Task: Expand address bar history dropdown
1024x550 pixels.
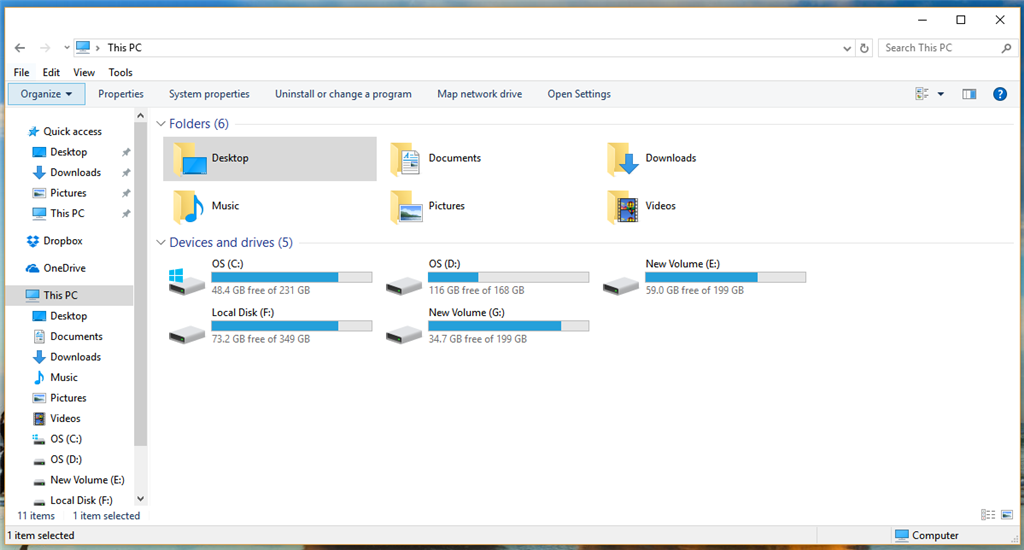Action: (x=847, y=48)
